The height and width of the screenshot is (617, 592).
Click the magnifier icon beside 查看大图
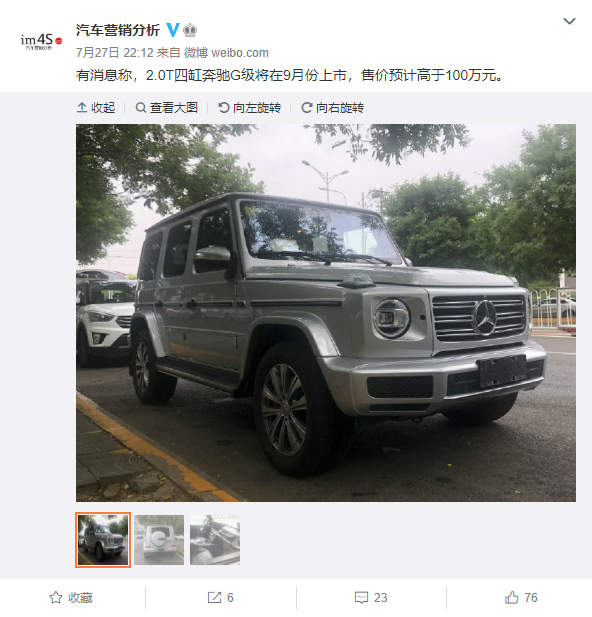coord(141,107)
